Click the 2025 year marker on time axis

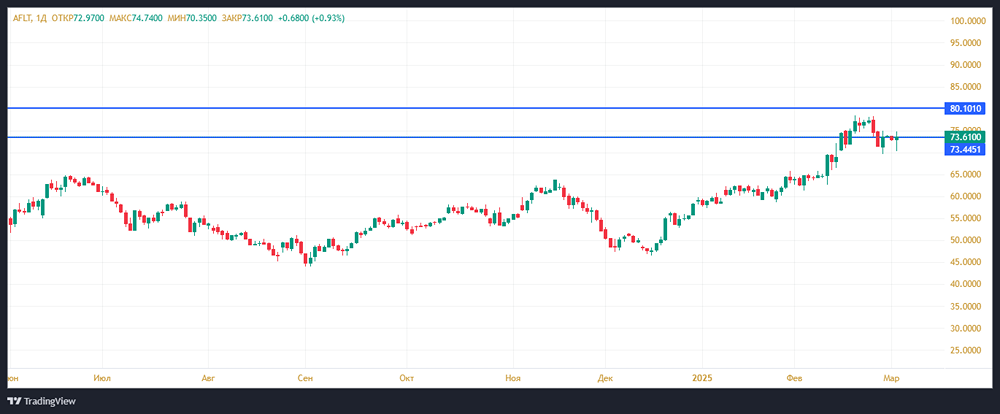point(702,378)
